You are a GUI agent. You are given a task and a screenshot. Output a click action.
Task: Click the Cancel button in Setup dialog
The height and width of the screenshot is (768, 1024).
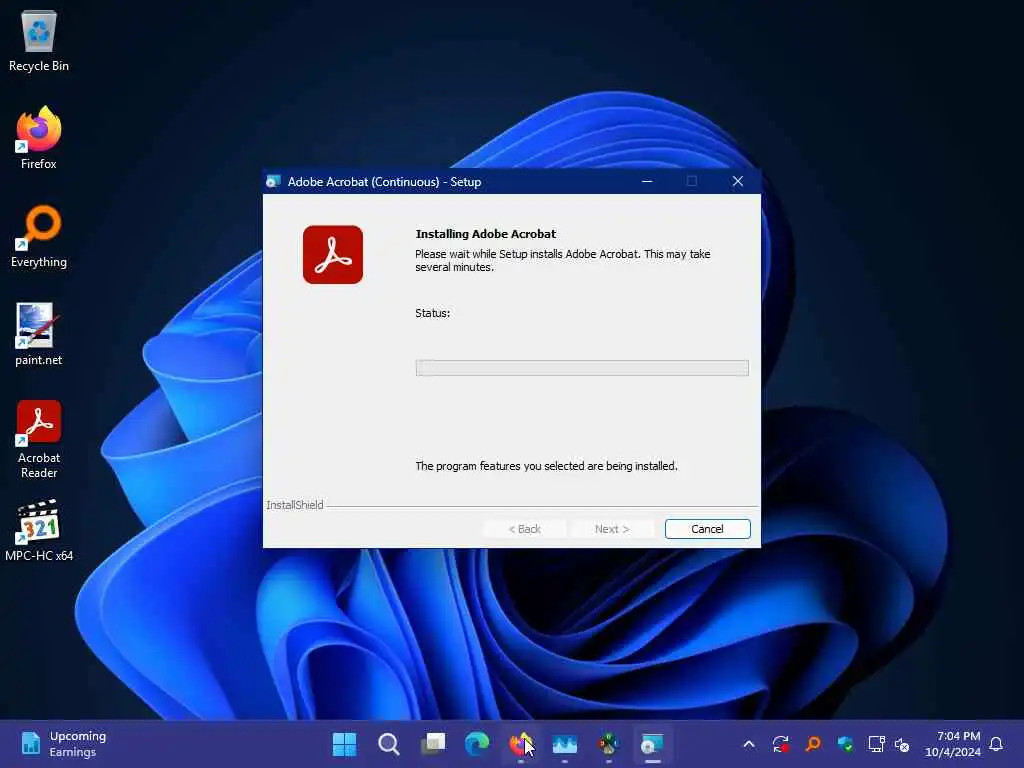[x=707, y=529]
